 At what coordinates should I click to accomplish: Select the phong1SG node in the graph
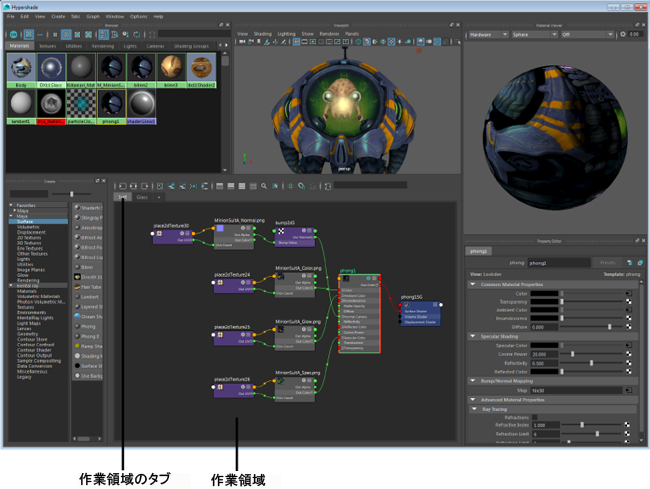(420, 313)
